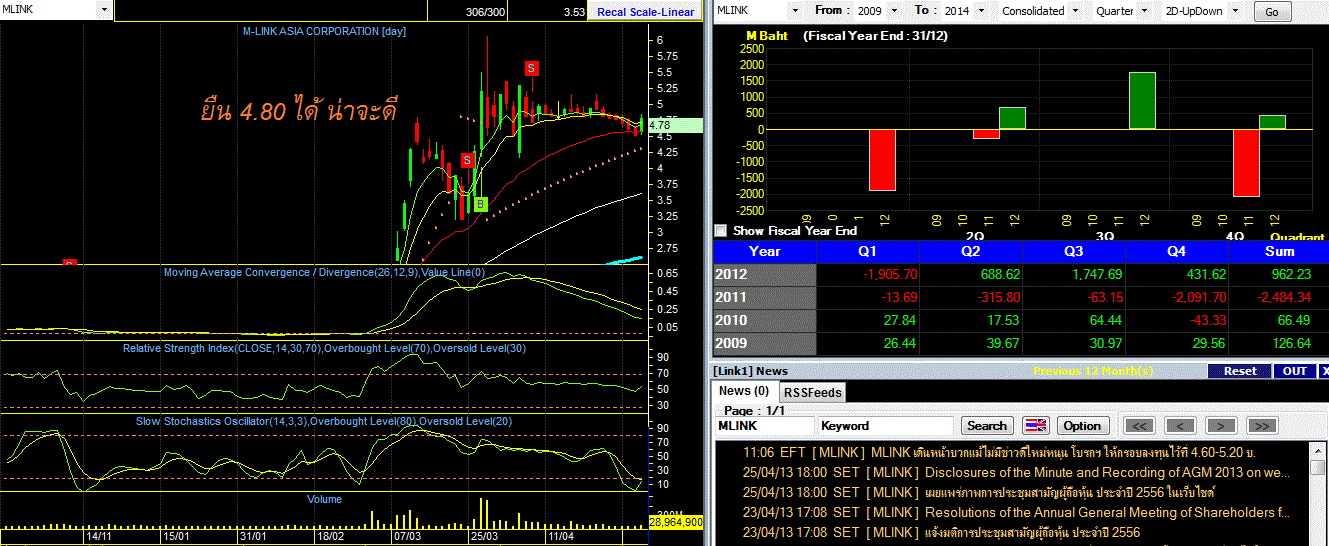Click the M-LINK ASIA CORPORATION [day] chart title
Screen dimensions: 1329x546
(324, 31)
